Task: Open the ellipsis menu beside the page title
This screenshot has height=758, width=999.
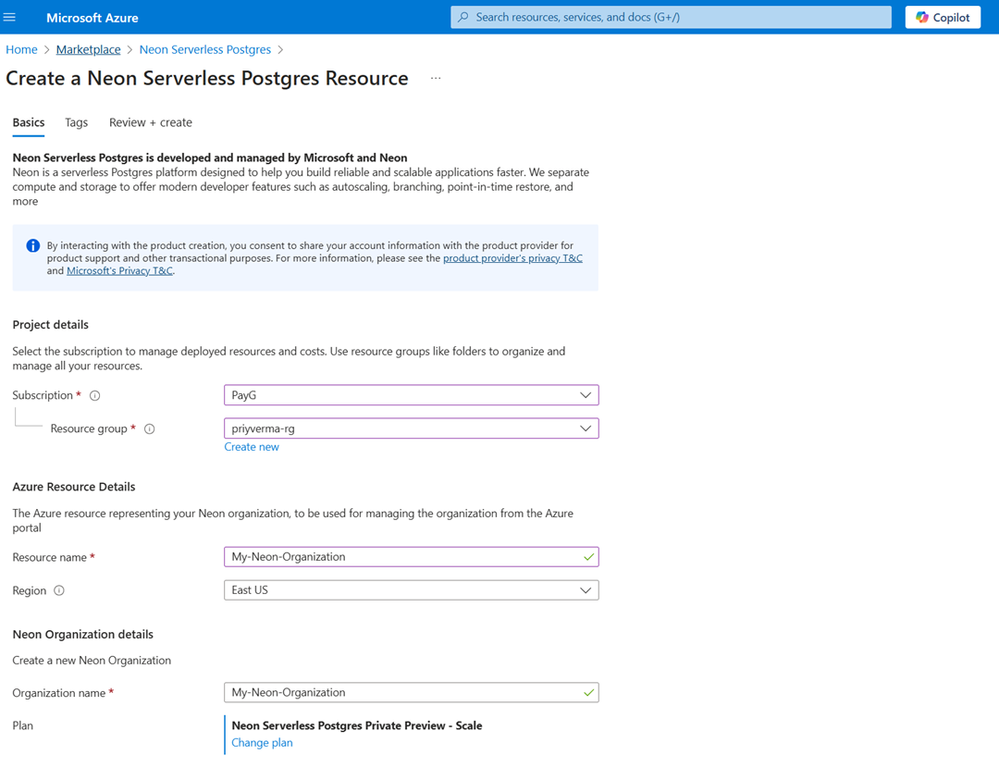Action: coord(436,78)
